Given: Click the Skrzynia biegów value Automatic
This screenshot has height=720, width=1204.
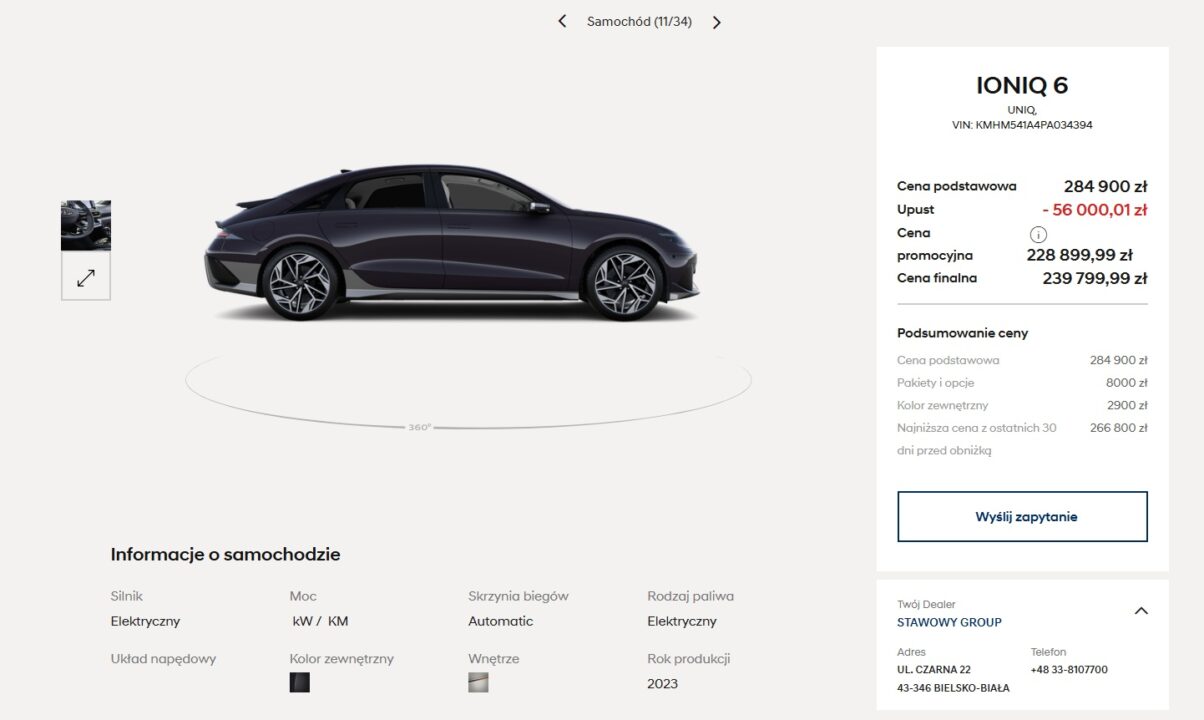Looking at the screenshot, I should [500, 621].
